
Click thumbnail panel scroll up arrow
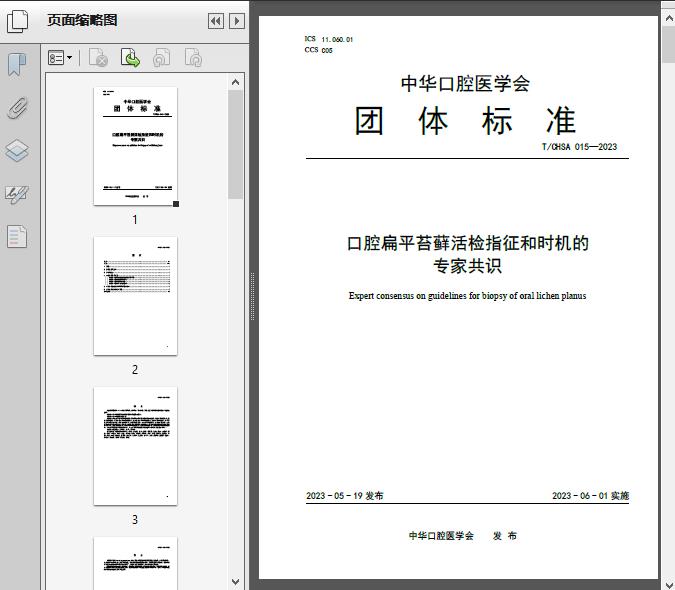pos(235,82)
